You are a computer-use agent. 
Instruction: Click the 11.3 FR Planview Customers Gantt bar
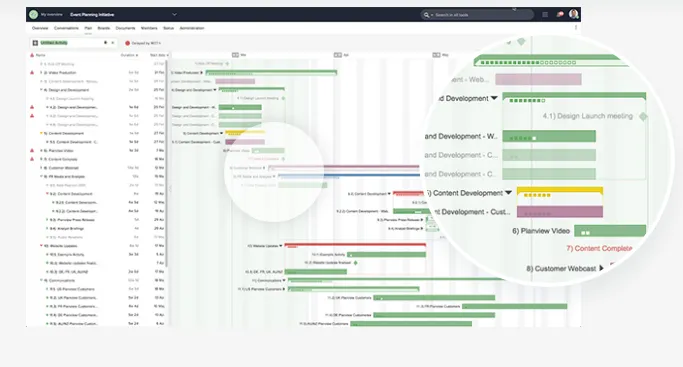click(x=514, y=306)
